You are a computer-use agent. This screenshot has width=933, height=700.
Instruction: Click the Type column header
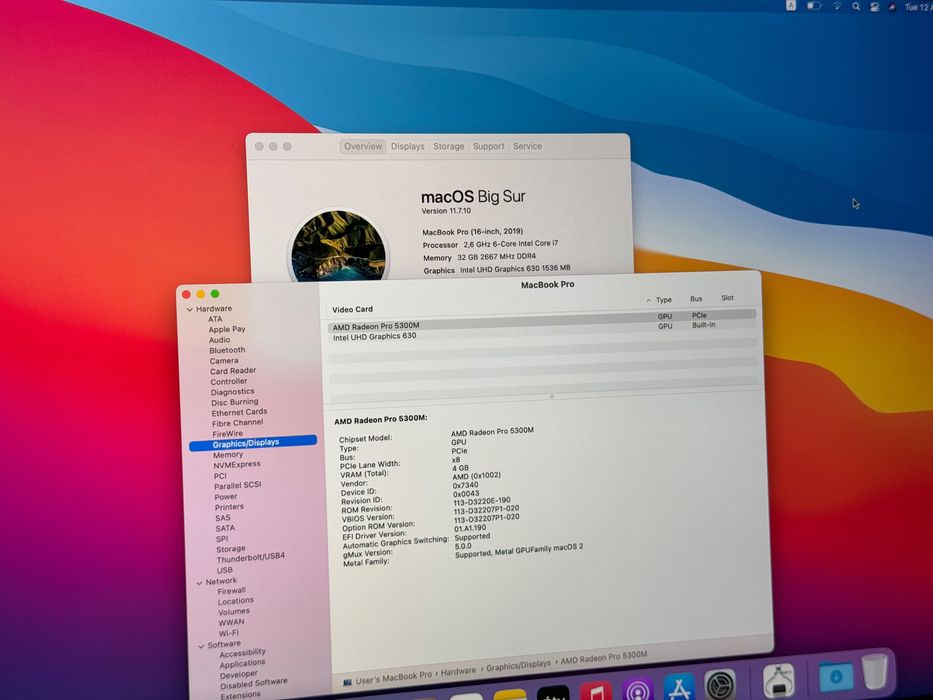coord(663,300)
